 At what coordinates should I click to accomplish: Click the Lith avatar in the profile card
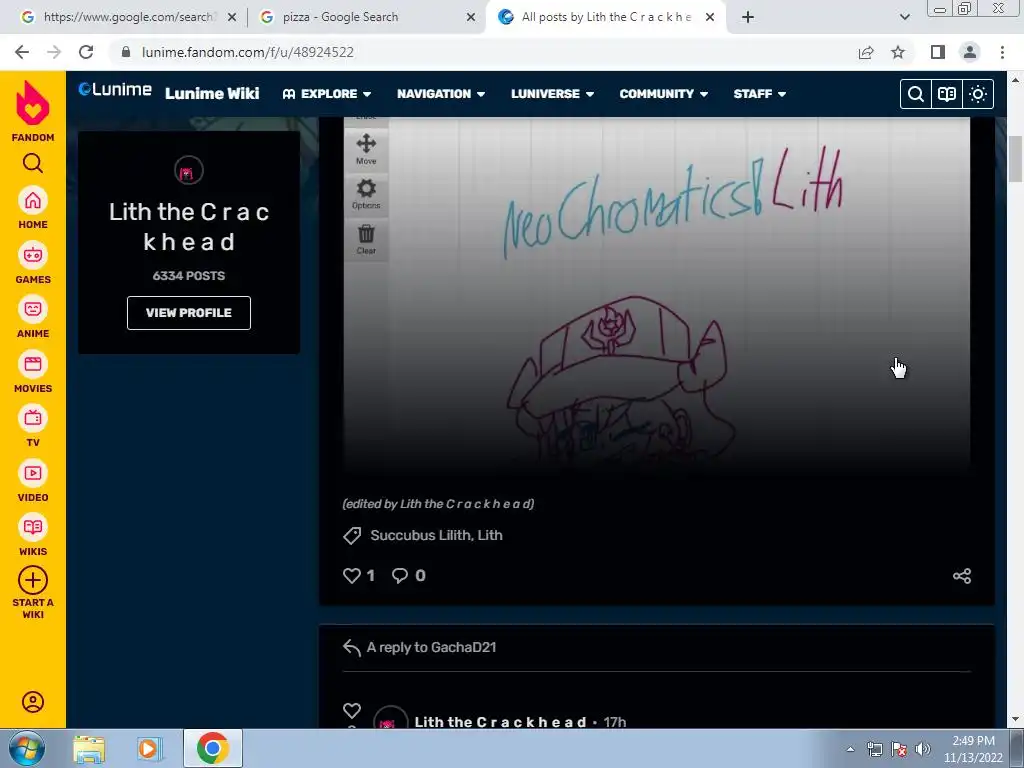[x=189, y=171]
